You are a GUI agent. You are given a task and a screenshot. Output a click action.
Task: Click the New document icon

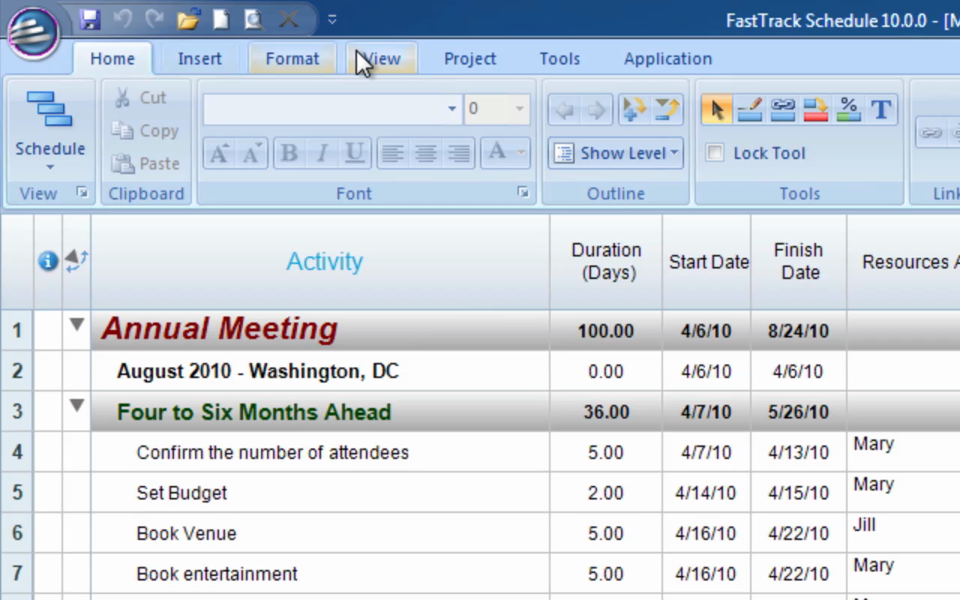[x=221, y=20]
